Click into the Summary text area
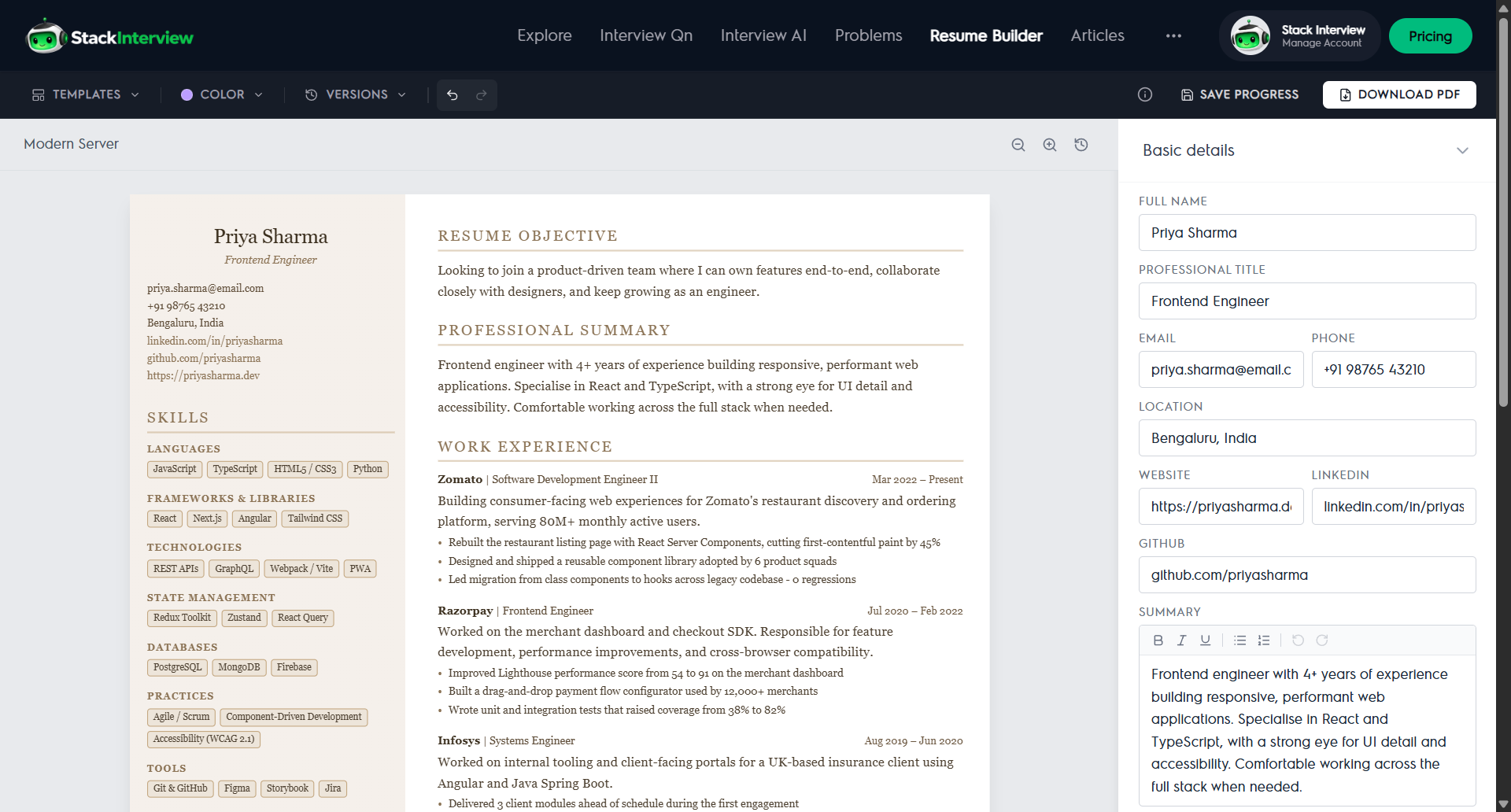This screenshot has height=812, width=1511. (x=1306, y=730)
